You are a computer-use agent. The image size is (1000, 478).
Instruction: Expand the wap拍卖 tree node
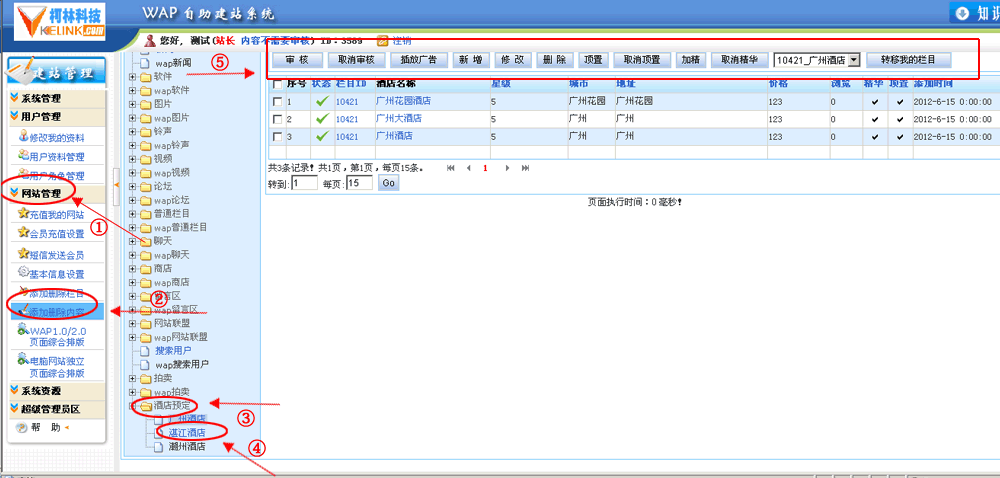tap(133, 392)
